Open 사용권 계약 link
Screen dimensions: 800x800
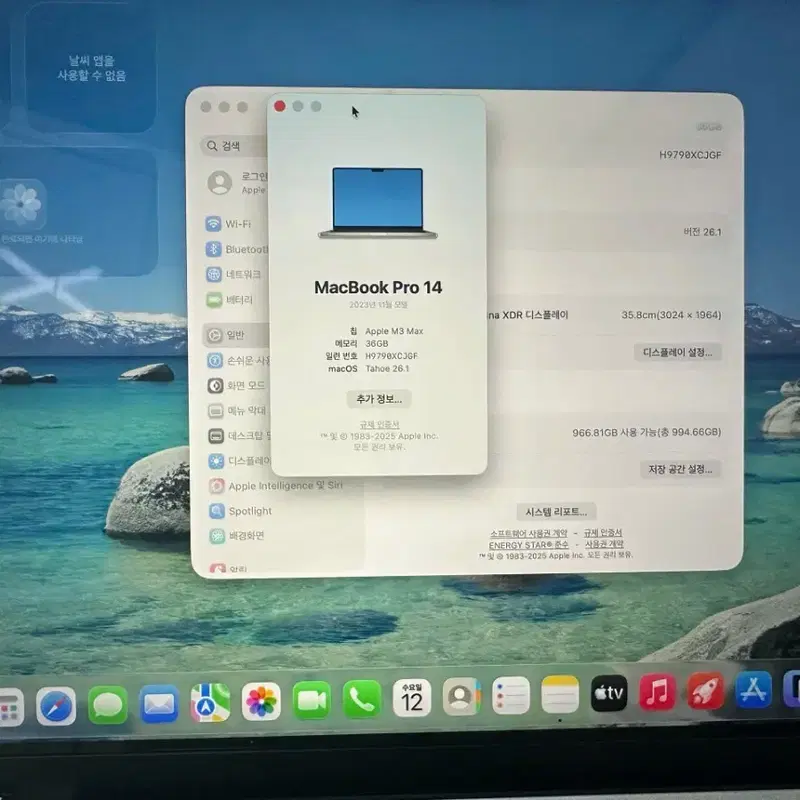click(x=604, y=544)
